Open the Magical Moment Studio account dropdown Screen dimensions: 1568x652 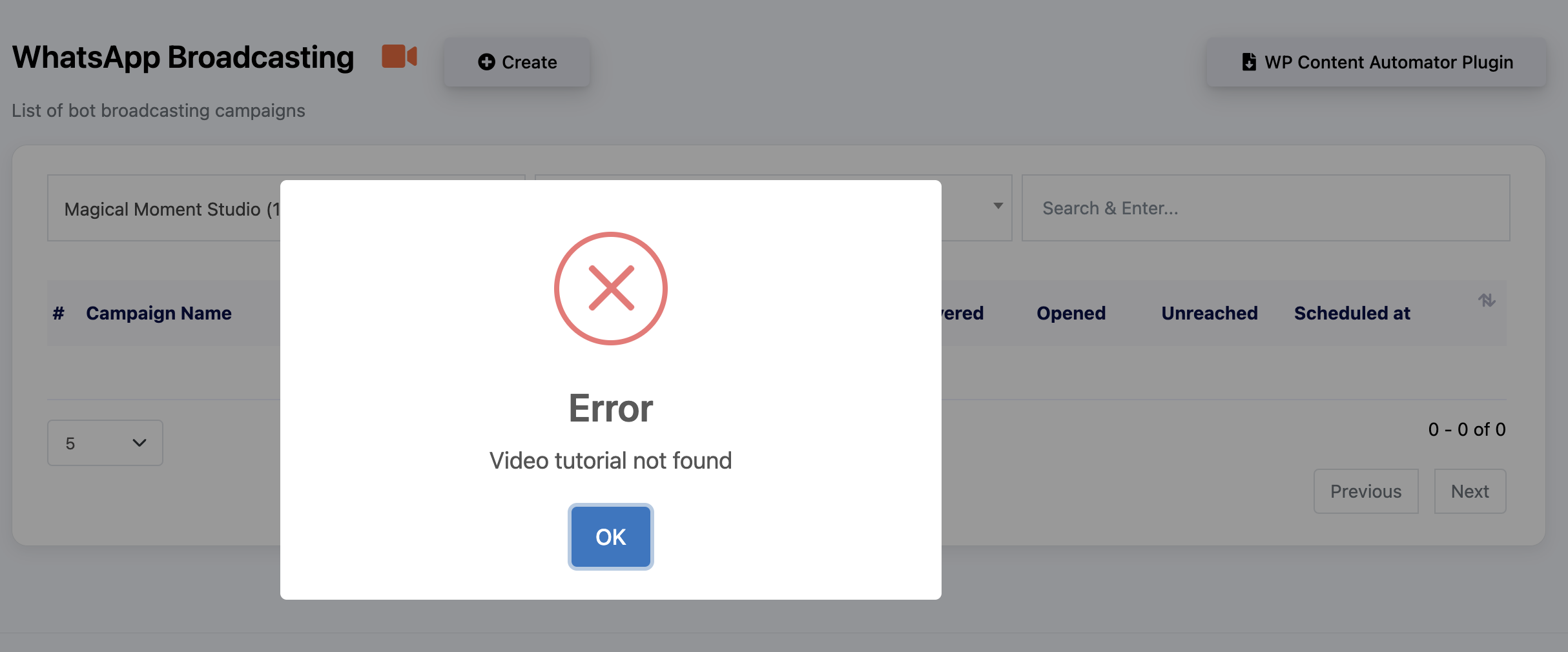tap(168, 209)
